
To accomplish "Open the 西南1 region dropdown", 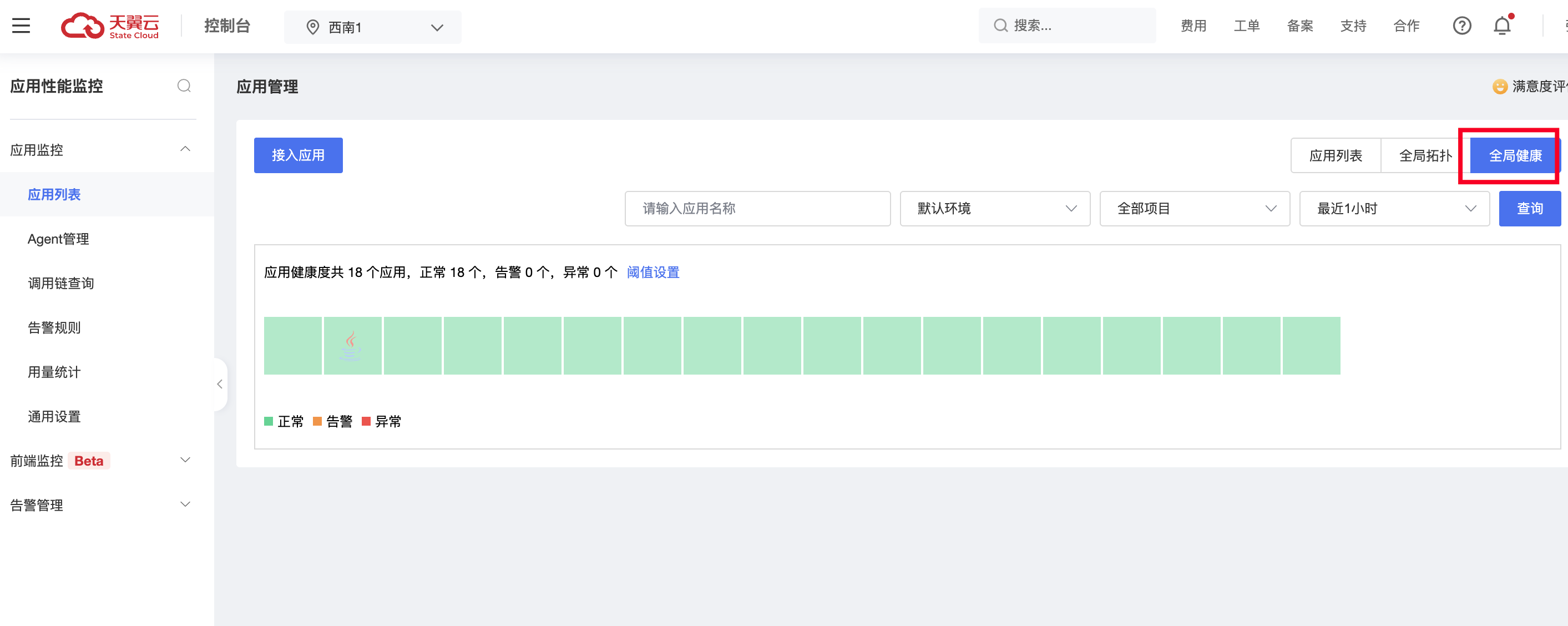I will pos(372,27).
